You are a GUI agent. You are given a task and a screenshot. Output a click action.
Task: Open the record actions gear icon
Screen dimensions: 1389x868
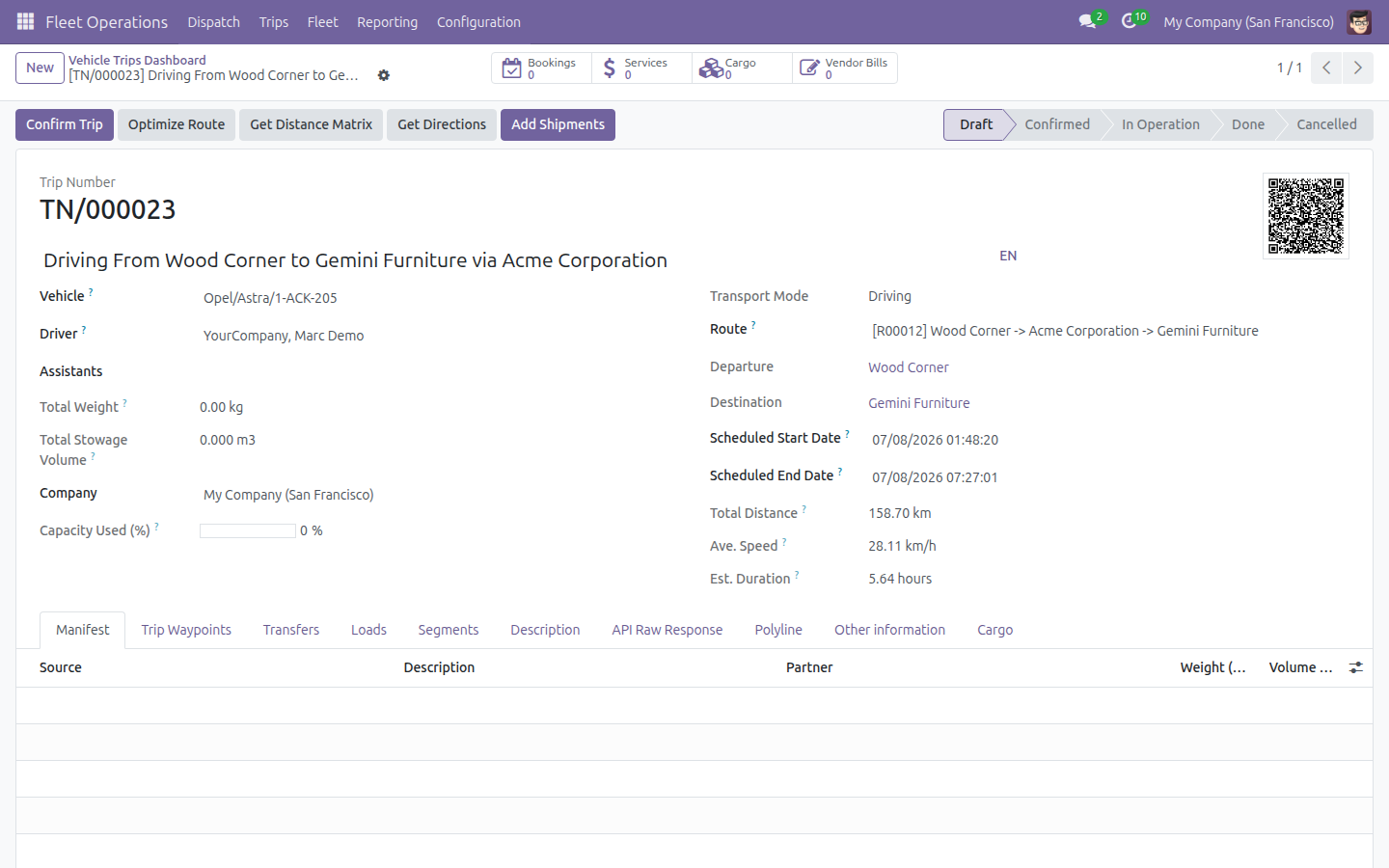click(x=384, y=75)
